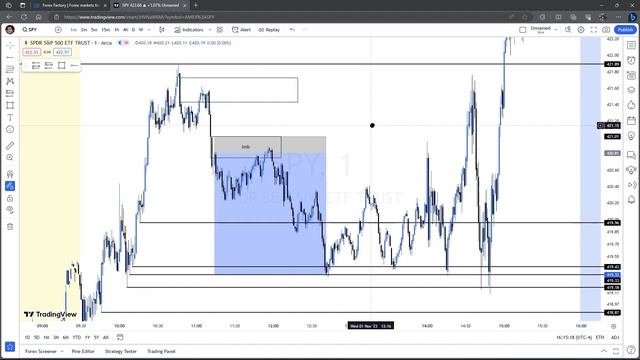Open the go-to-date calendar icon
This screenshot has width=640, height=360.
point(120,338)
